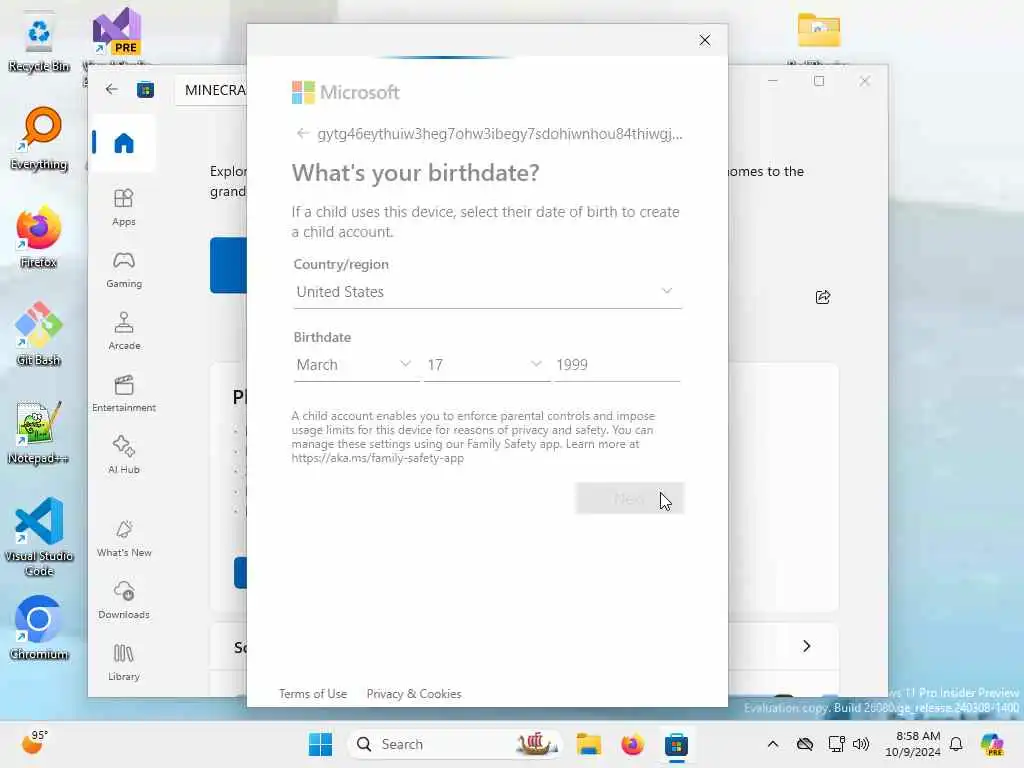This screenshot has height=768, width=1024.
Task: Open the clock showing 8:58 AM
Action: 913,744
